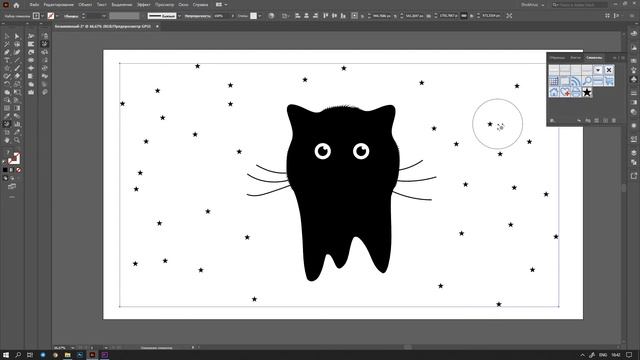
Task: Open the stroke color dropdown in control bar
Action: 57,16
